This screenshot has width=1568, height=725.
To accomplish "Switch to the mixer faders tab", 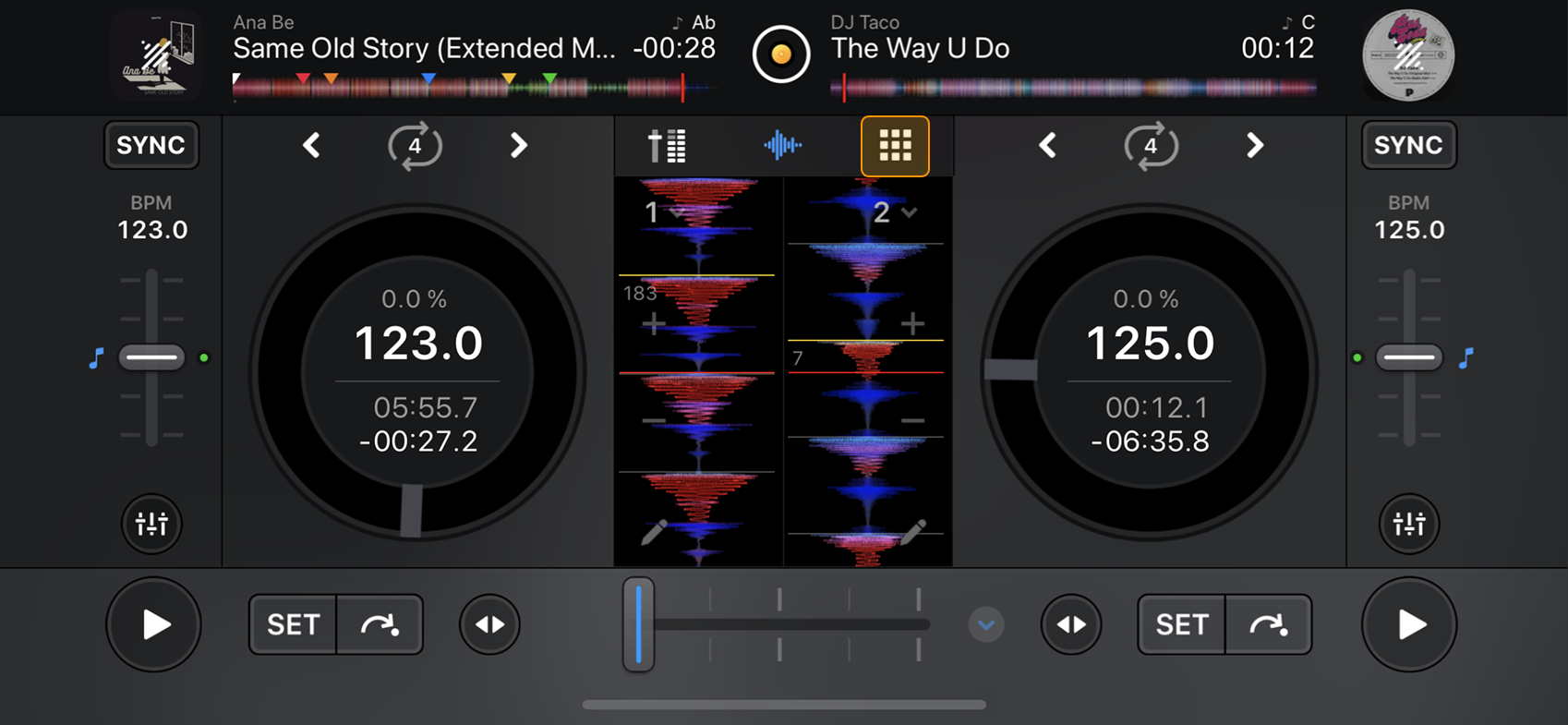I will point(667,146).
